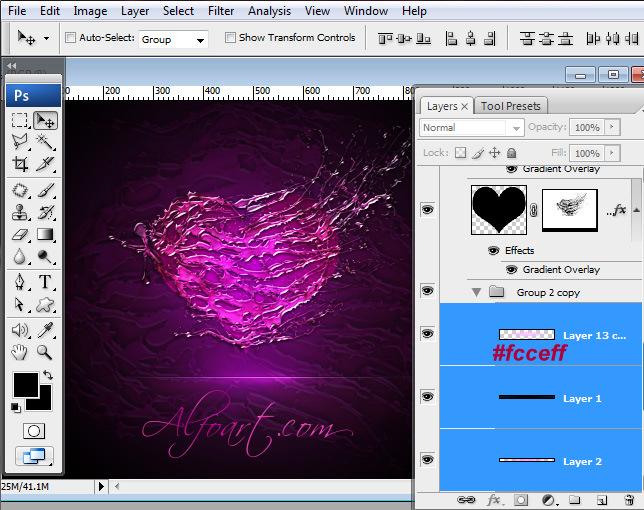Open the Filter menu
Image resolution: width=644 pixels, height=510 pixels.
[x=221, y=11]
